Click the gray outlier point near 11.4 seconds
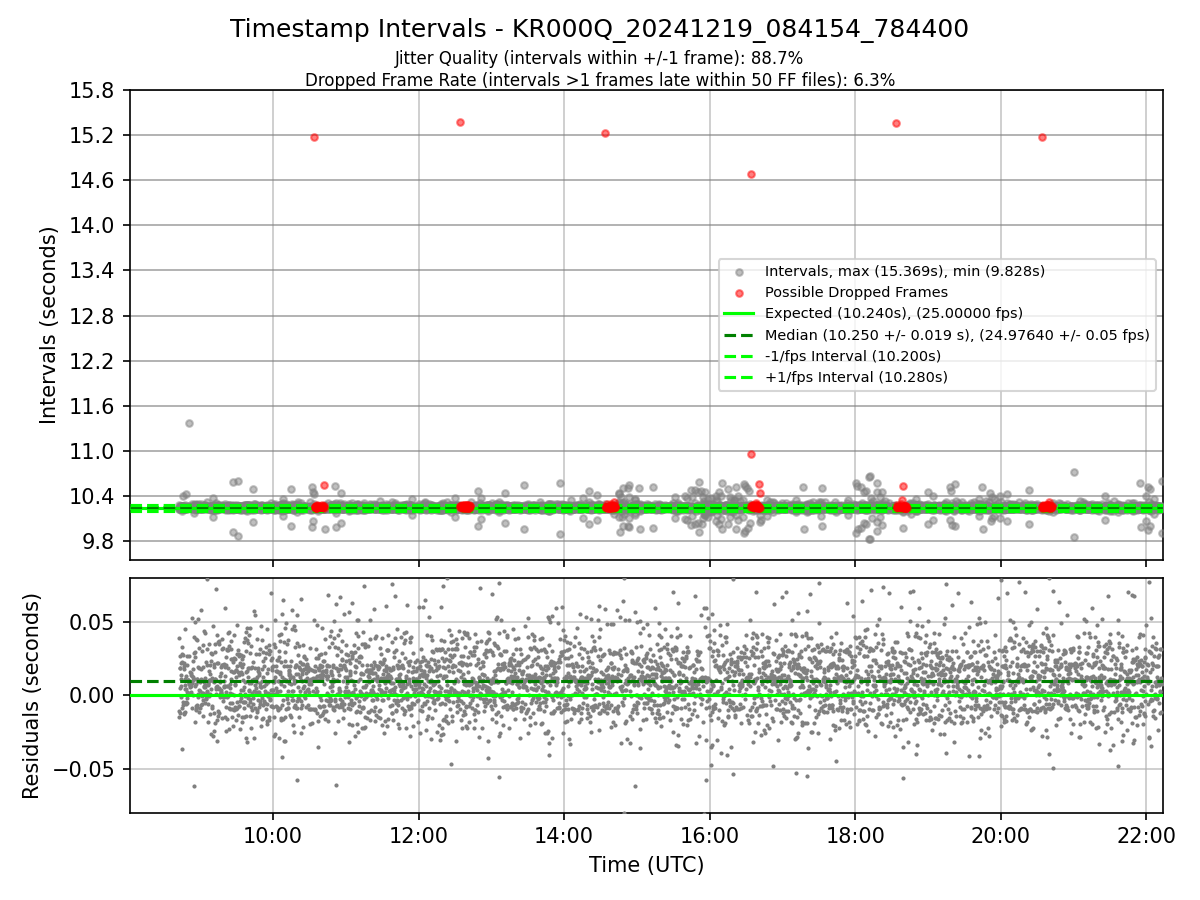The image size is (1200, 900). [x=189, y=423]
